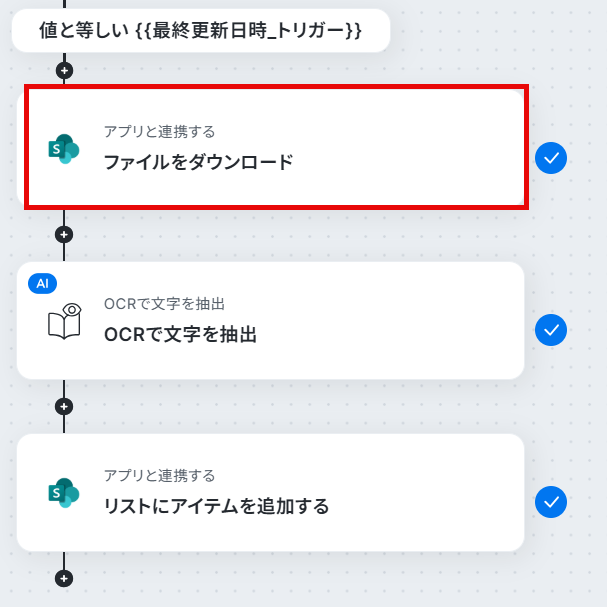Click アプリと連携する label in list-item card
Screen dimensions: 607x607
[x=159, y=475]
